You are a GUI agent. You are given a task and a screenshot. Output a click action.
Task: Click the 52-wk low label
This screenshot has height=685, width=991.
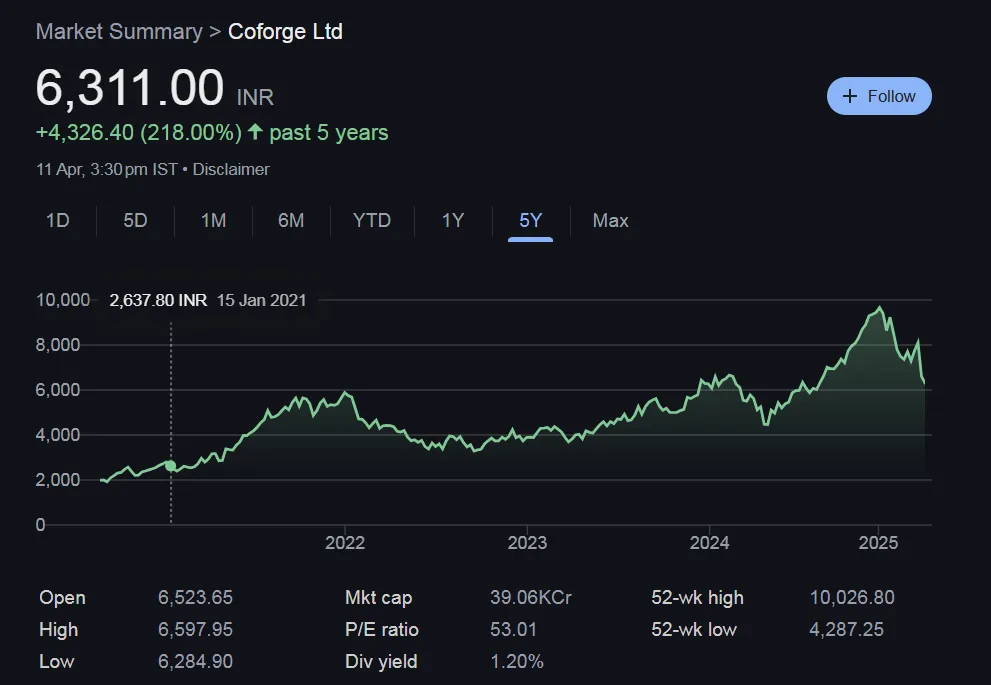(694, 630)
